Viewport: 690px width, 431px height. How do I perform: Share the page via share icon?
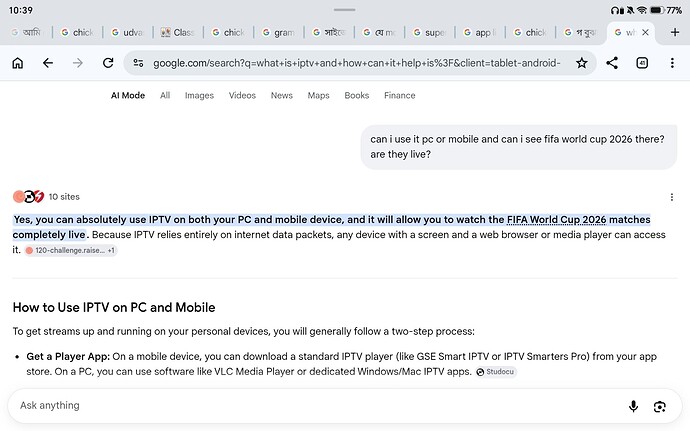[612, 63]
